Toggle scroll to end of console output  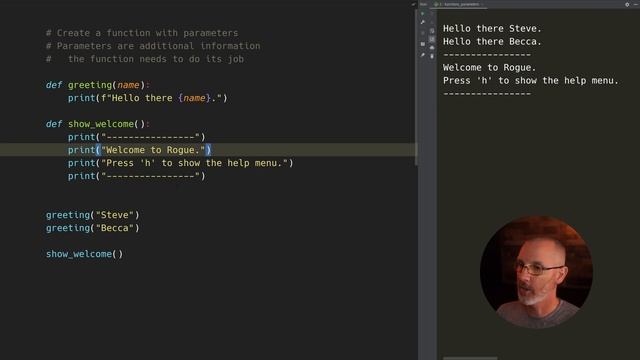click(x=432, y=39)
